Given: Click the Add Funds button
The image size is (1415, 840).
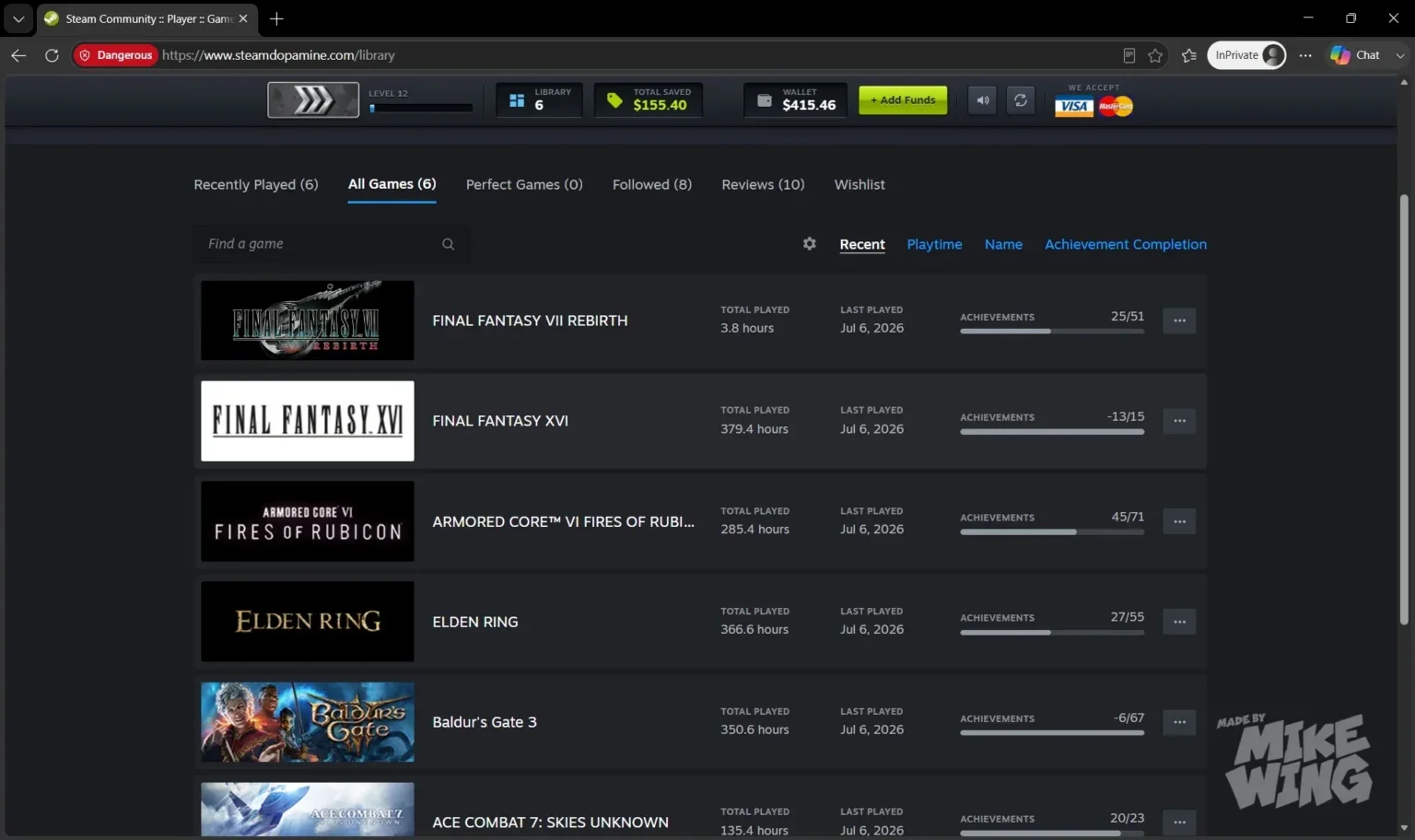Looking at the screenshot, I should point(903,99).
